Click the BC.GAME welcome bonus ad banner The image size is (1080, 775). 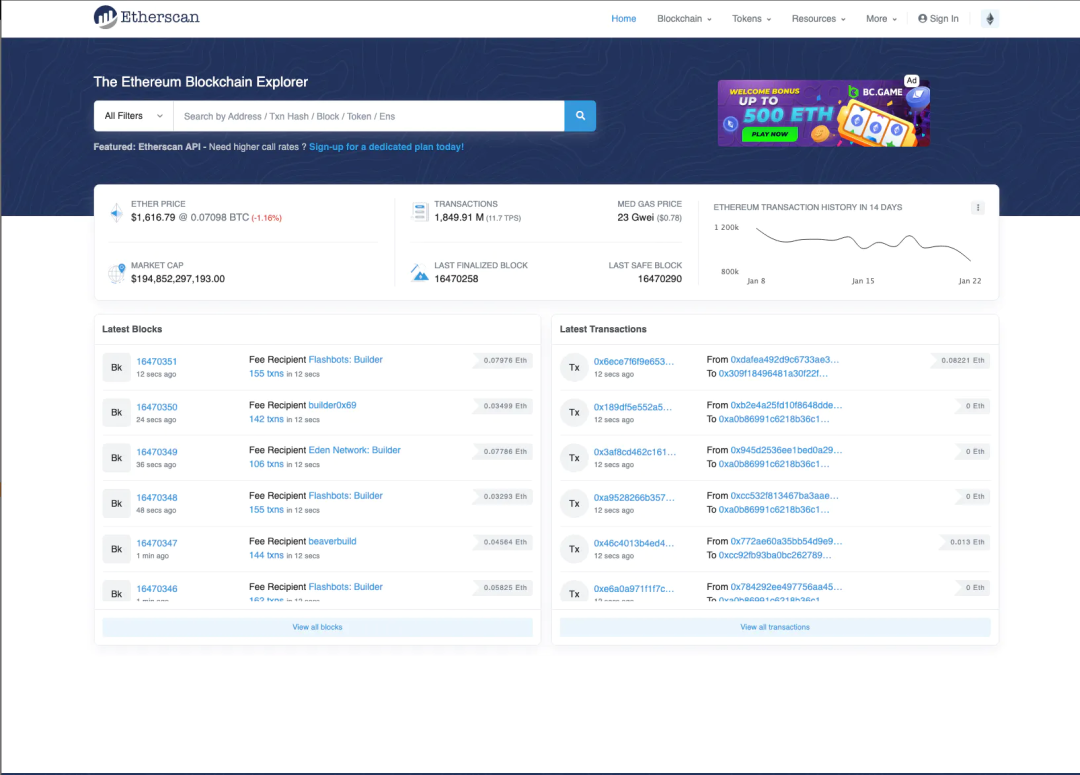pyautogui.click(x=823, y=113)
